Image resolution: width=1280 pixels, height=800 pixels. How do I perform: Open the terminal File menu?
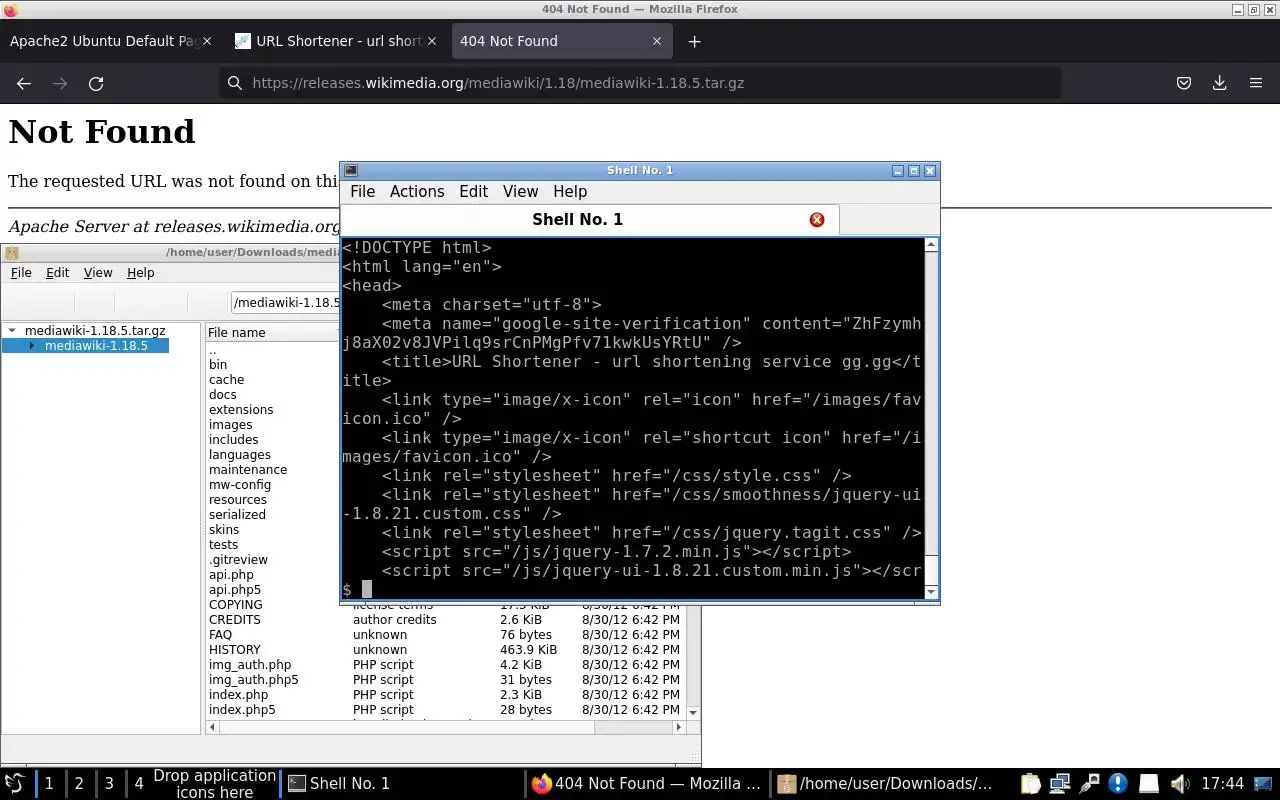[363, 191]
